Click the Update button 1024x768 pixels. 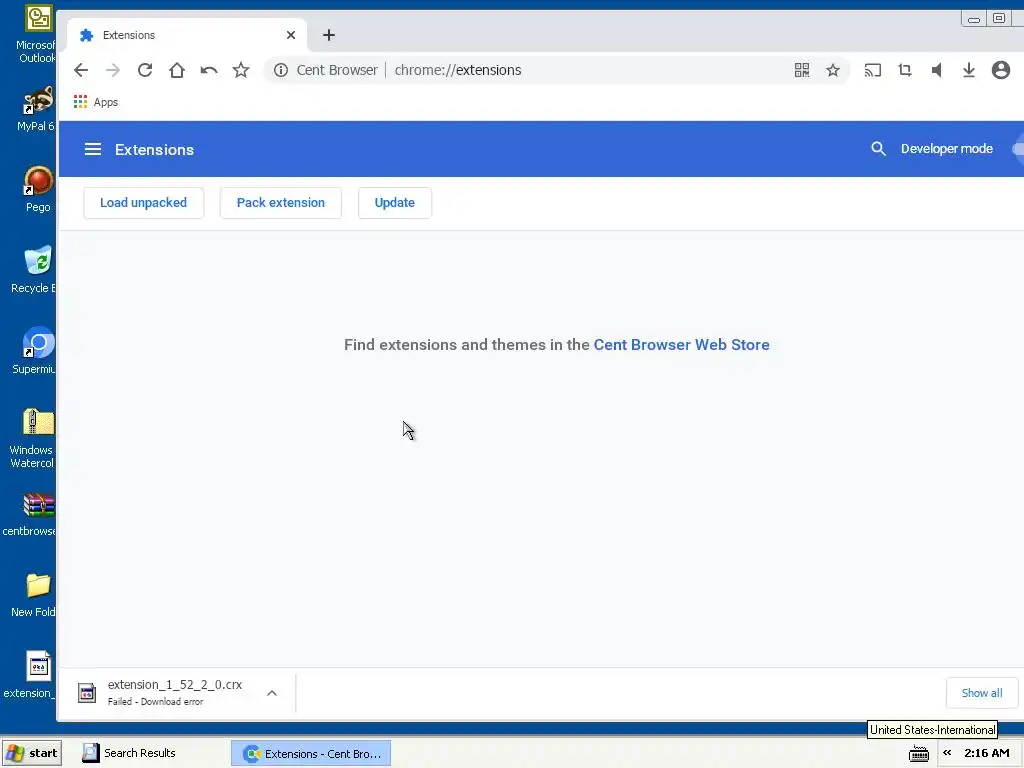394,202
